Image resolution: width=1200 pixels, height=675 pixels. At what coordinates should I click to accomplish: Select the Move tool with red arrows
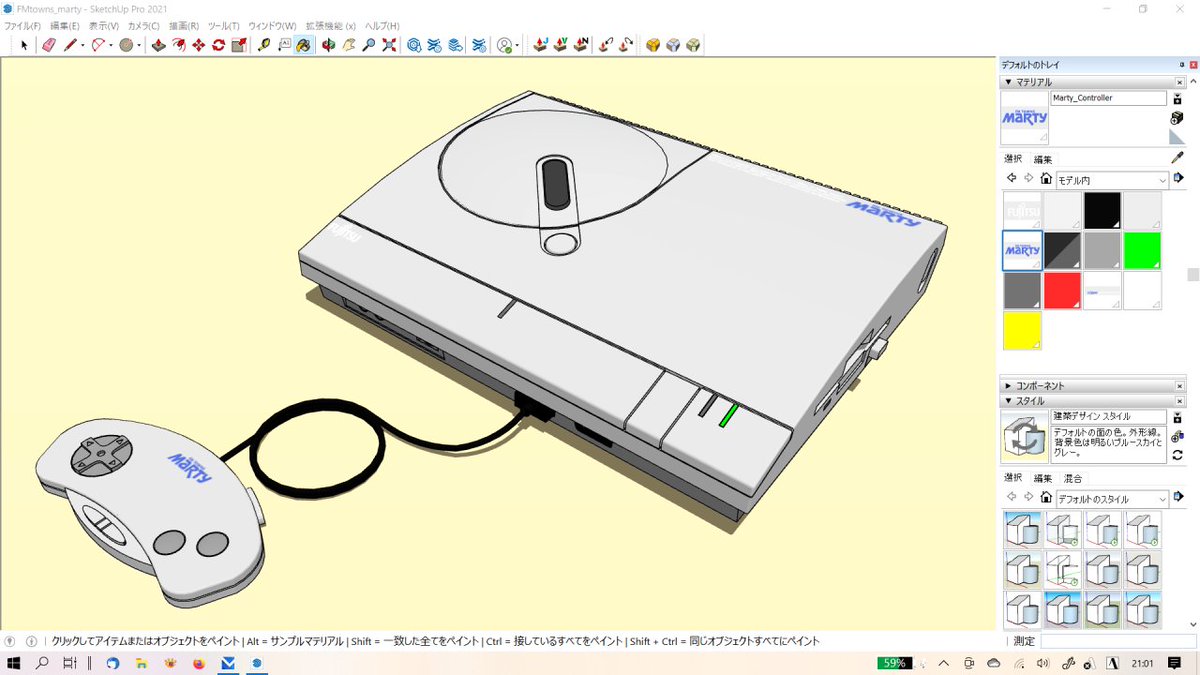199,45
